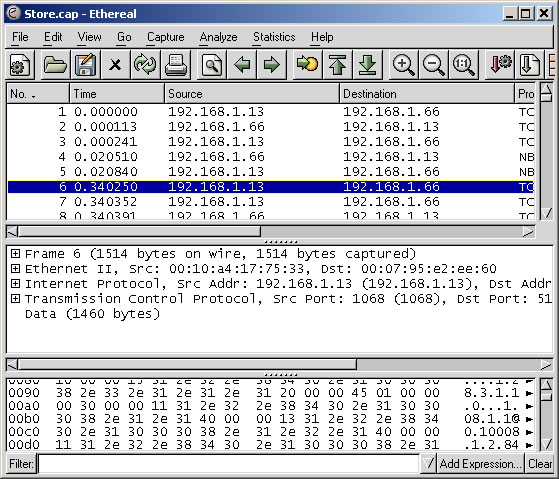Viewport: 559px width, 479px height.
Task: Select the Data (1460 bytes) line
Action: click(x=92, y=314)
